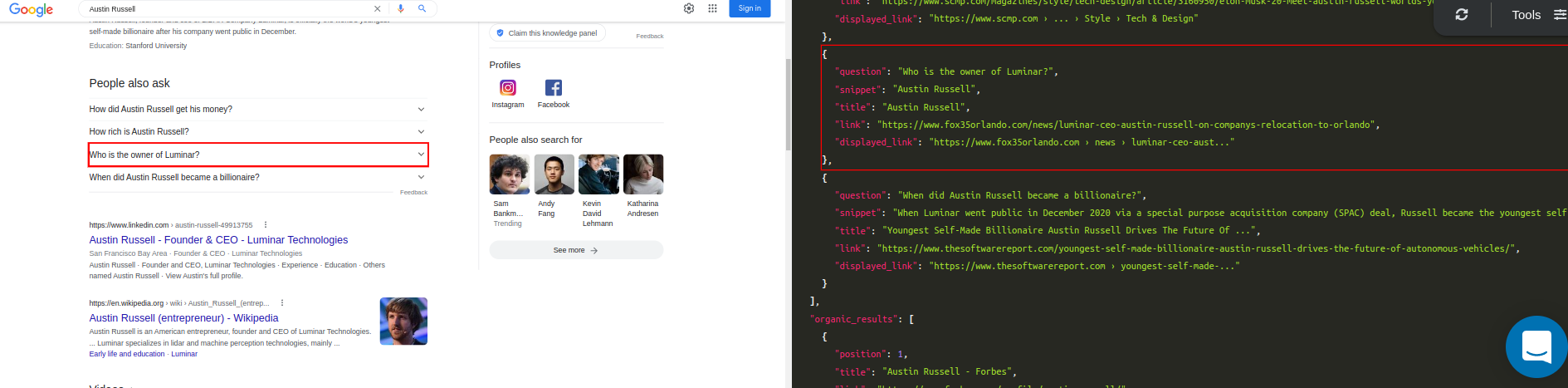Click the Wikipedia result photo of Austin Russell
The height and width of the screenshot is (388, 1568).
[403, 321]
